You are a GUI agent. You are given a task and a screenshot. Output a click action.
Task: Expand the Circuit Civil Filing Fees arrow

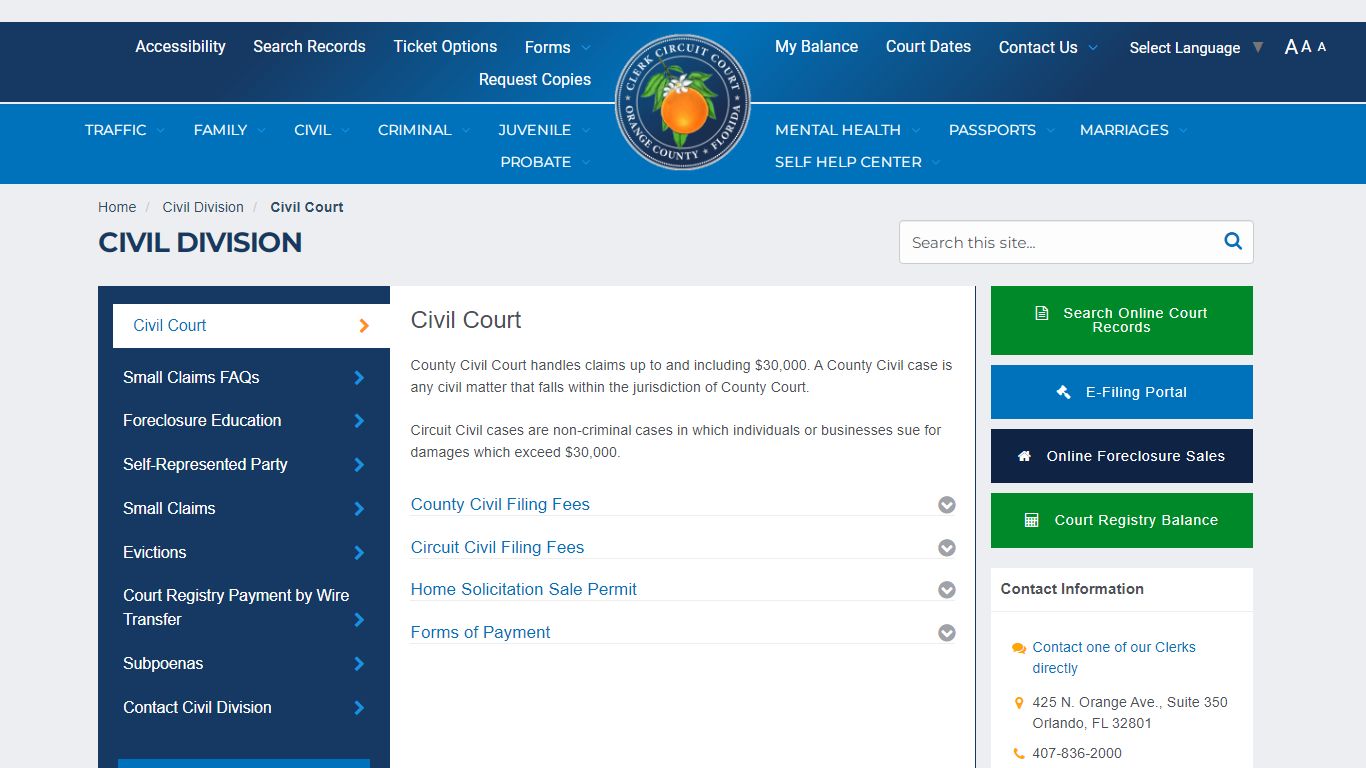click(947, 548)
